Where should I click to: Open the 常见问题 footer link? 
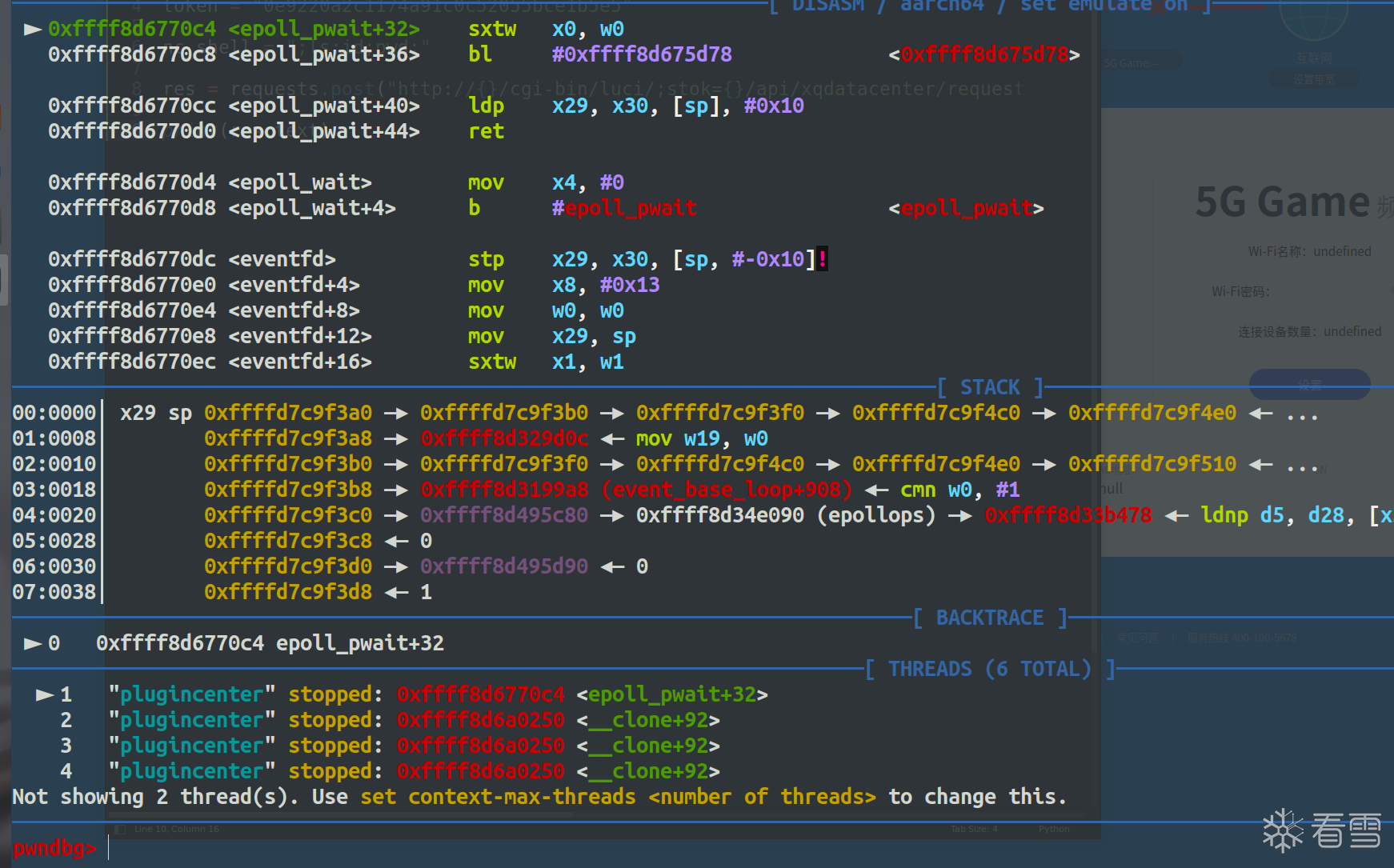click(1137, 638)
